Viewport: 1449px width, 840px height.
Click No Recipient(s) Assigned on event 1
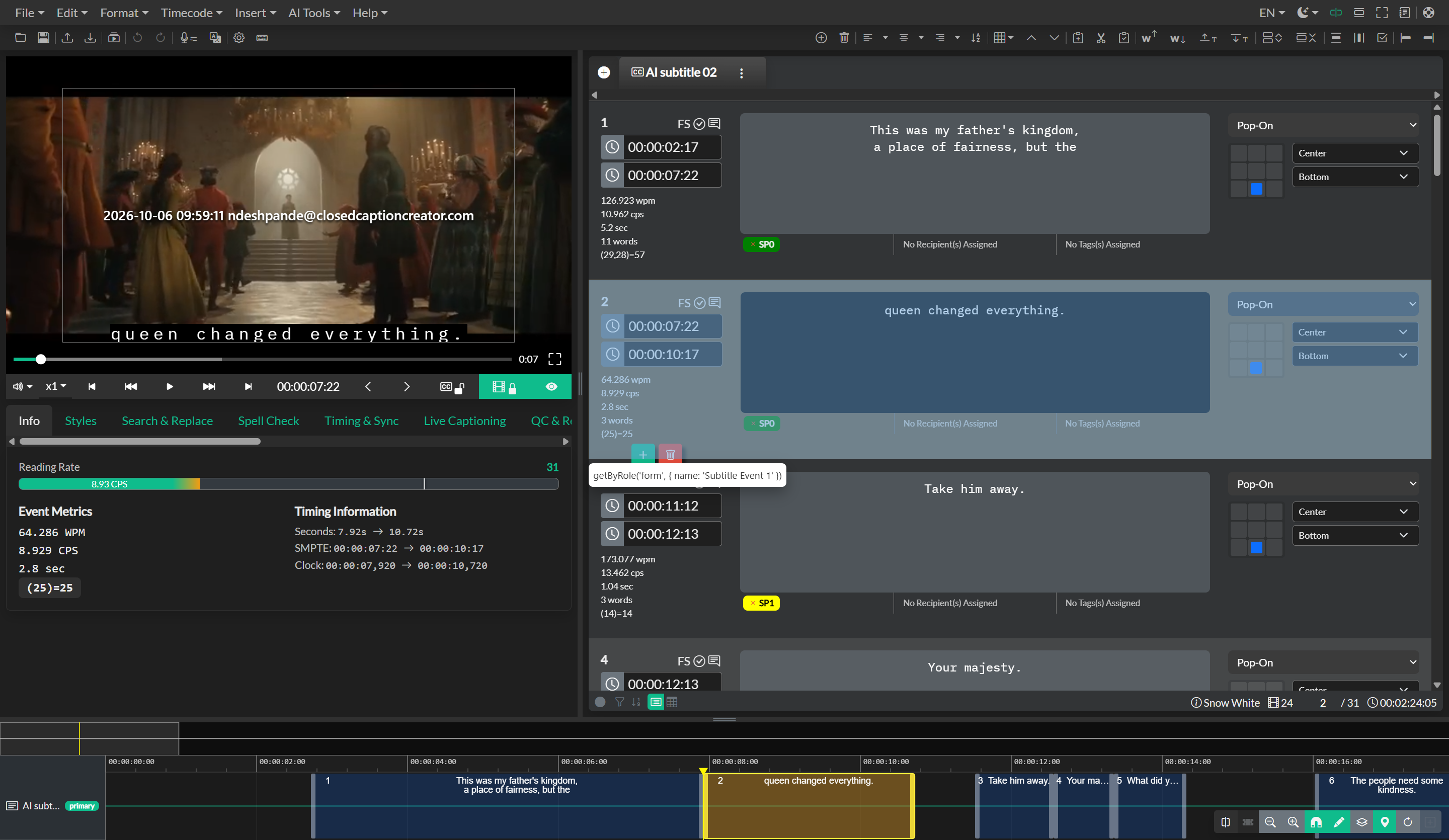(x=950, y=244)
